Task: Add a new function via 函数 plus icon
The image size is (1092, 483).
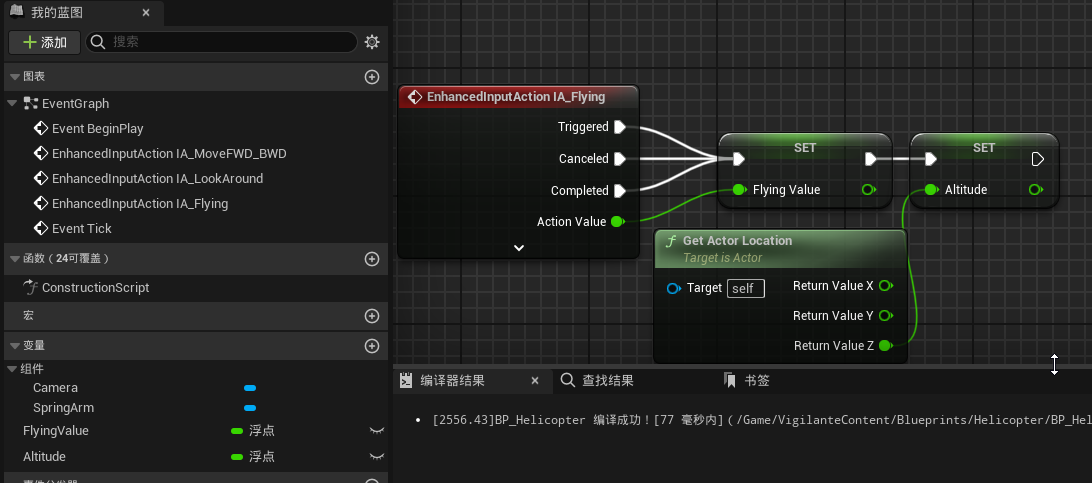Action: tap(372, 259)
